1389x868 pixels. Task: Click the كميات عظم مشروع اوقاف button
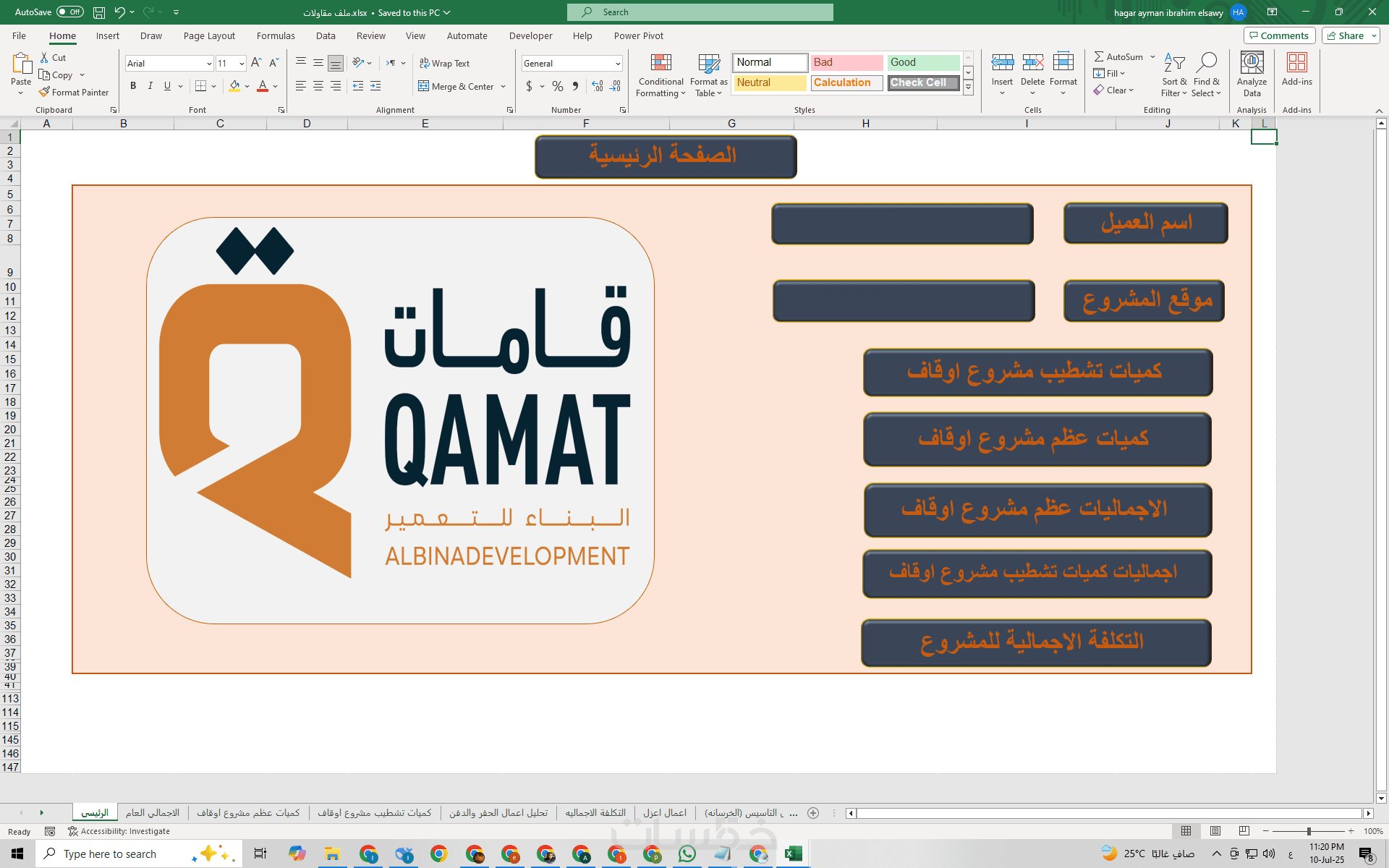point(1036,439)
